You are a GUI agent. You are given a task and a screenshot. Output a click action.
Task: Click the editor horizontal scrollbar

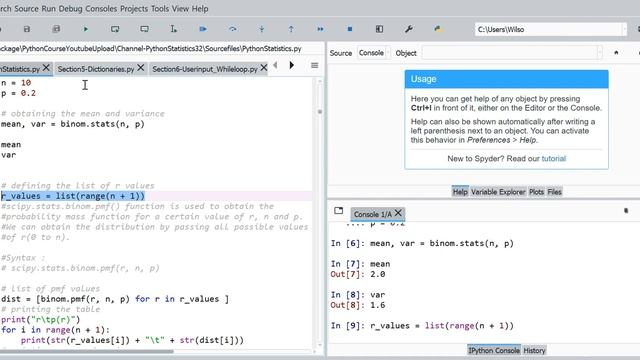pyautogui.click(x=87, y=351)
